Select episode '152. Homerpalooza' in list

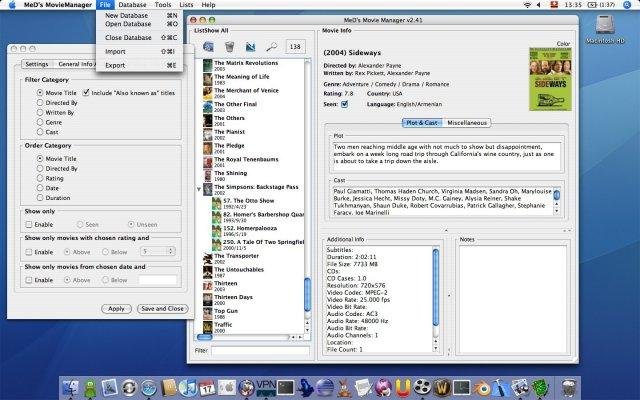[x=249, y=231]
